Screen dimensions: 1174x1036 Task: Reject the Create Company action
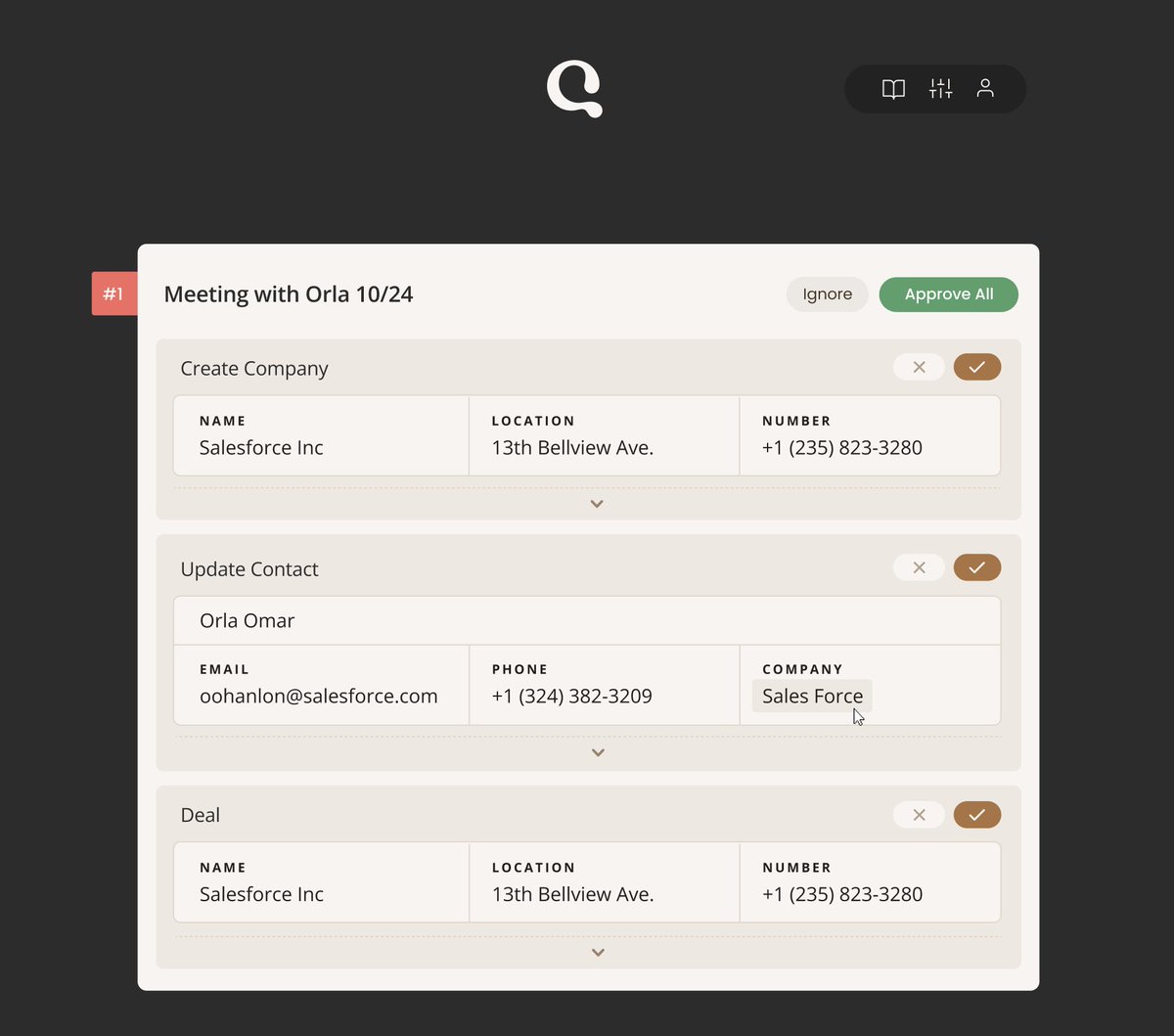click(919, 367)
